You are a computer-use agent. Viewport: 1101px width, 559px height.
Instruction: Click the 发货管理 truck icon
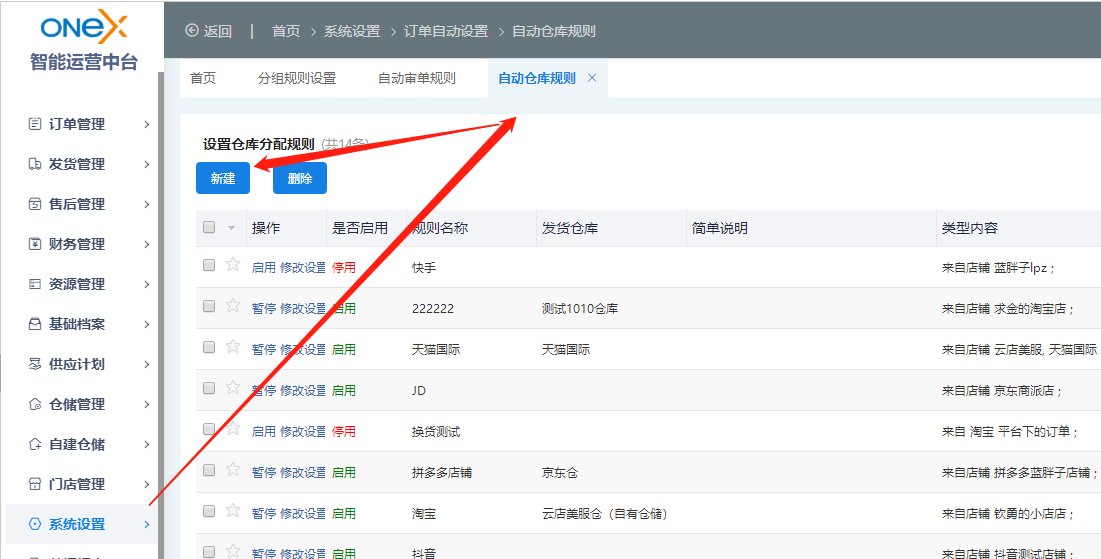(x=34, y=164)
